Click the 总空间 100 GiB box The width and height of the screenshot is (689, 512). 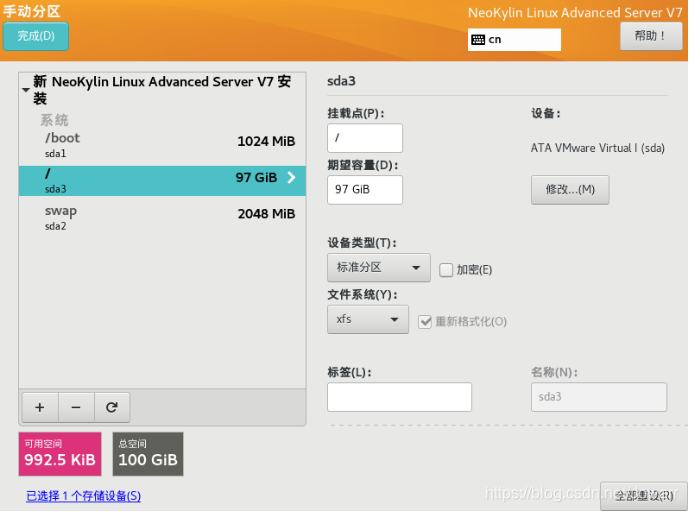click(x=148, y=454)
